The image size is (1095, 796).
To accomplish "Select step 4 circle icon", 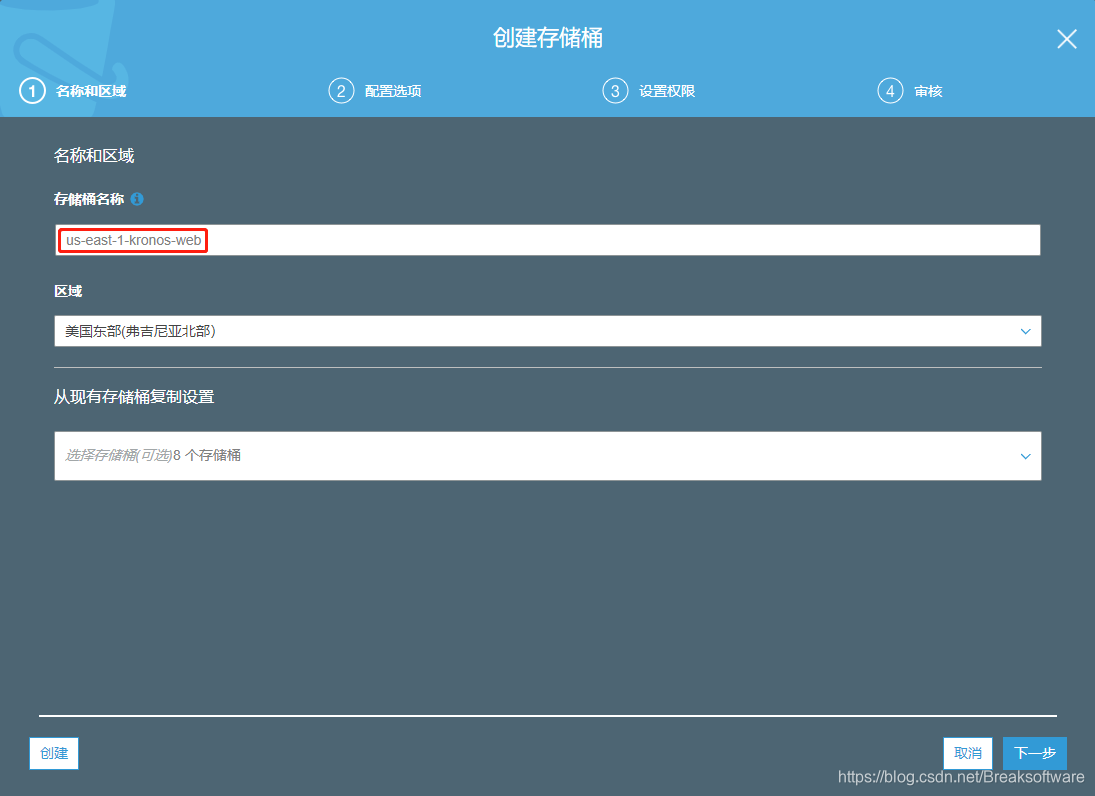I will click(x=890, y=91).
